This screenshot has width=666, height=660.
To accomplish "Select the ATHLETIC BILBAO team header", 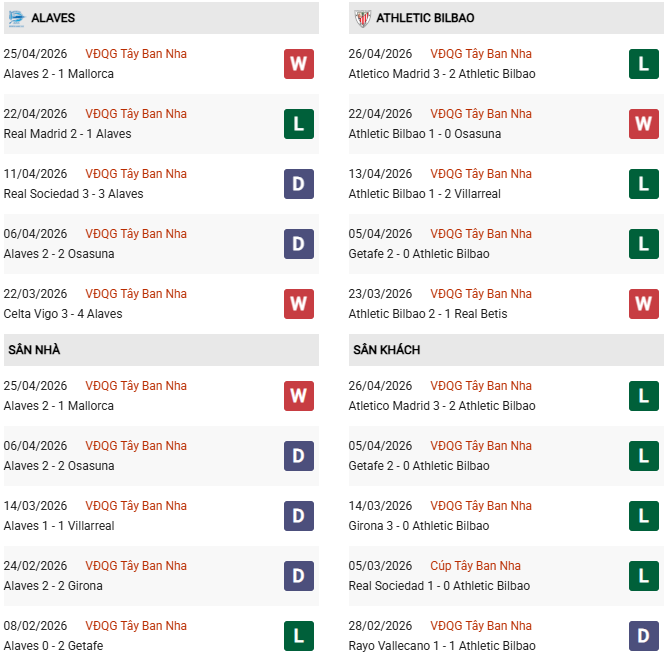I will point(506,18).
